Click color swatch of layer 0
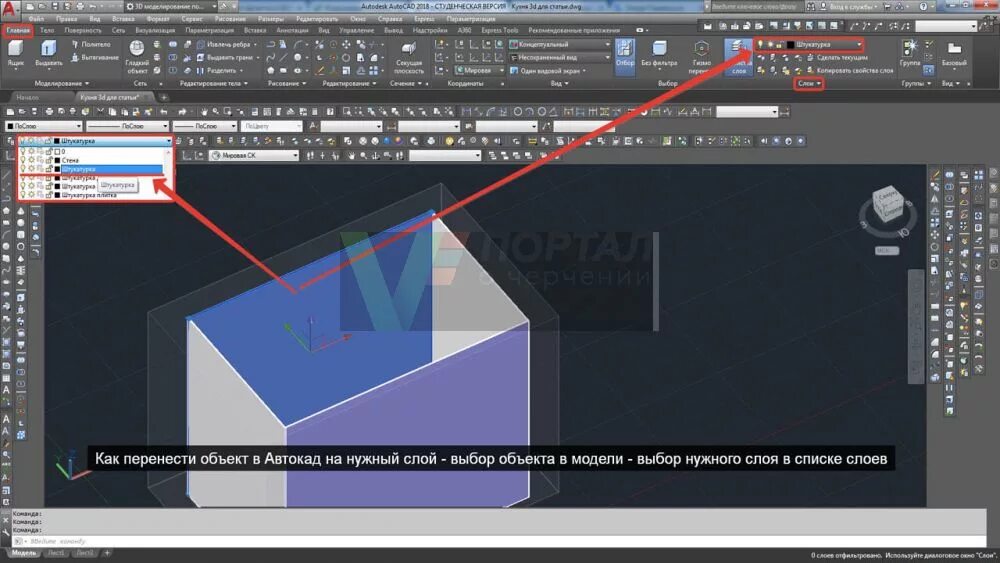 (57, 152)
